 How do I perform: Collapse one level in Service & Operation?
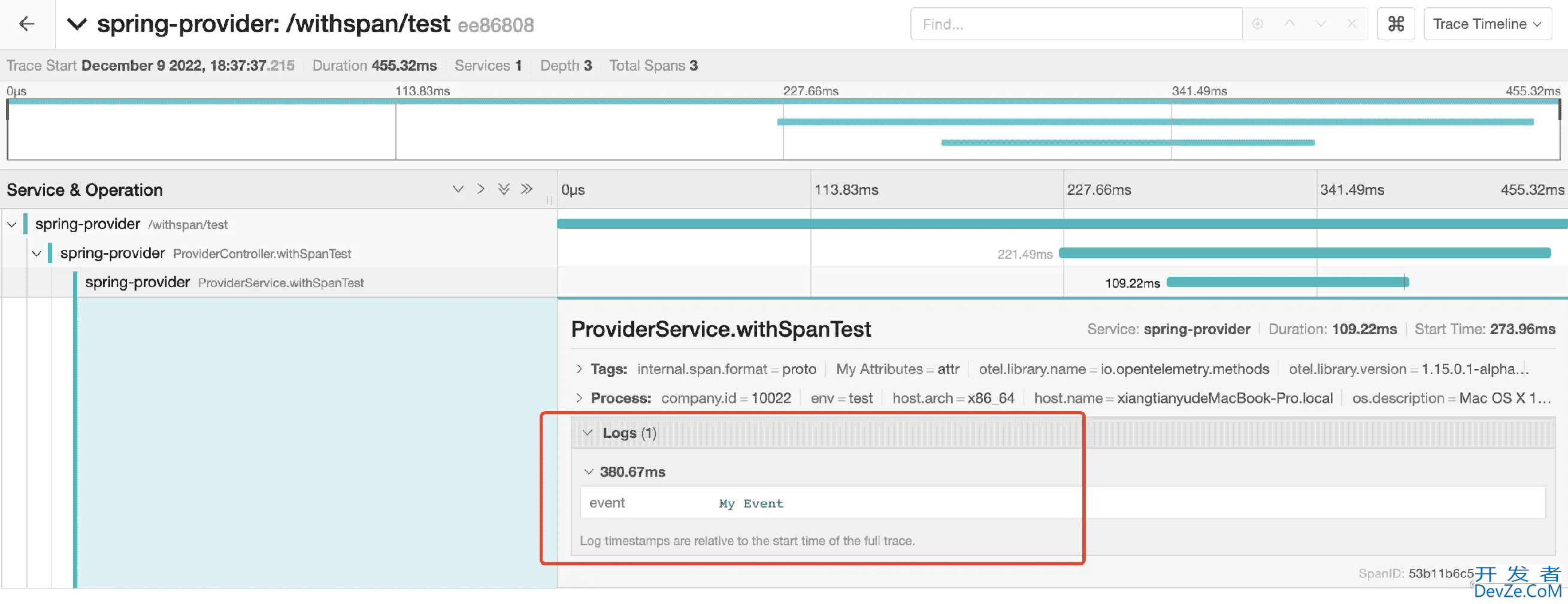(458, 189)
